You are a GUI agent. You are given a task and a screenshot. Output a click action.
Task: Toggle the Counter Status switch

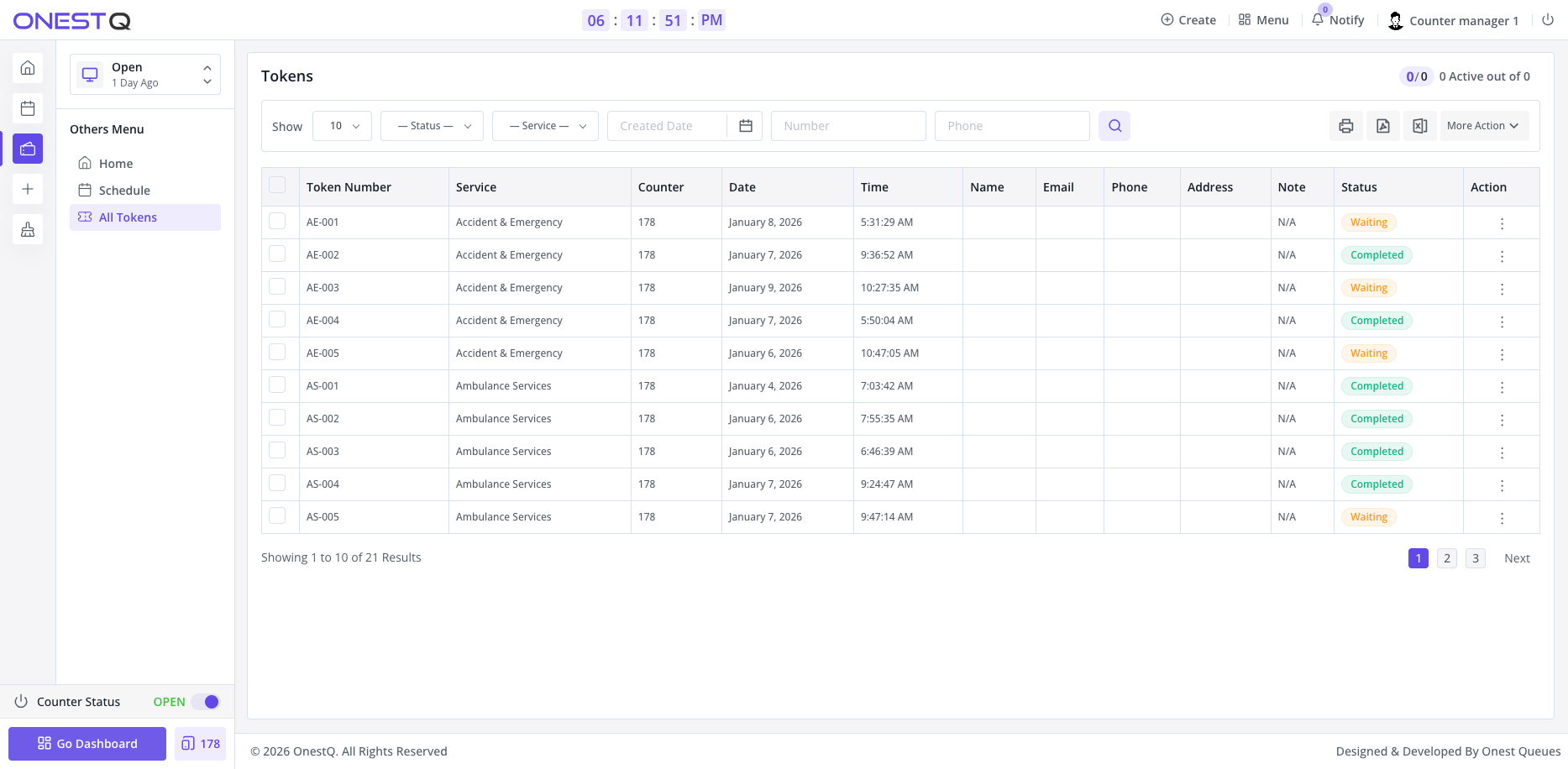tap(205, 702)
